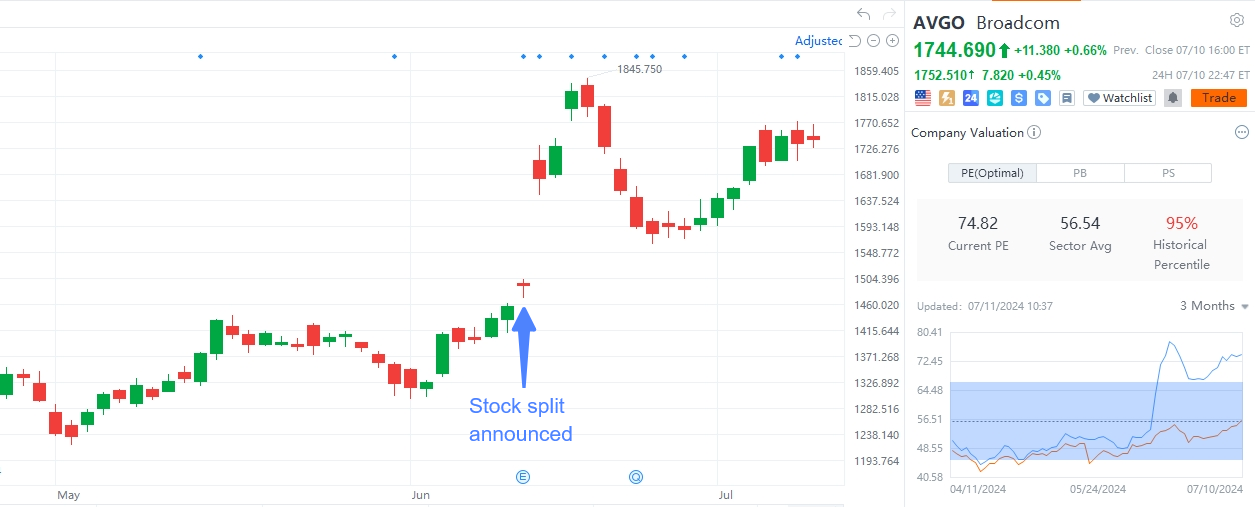Click the blue dollar sign icon
This screenshot has height=507, width=1255.
[1019, 98]
